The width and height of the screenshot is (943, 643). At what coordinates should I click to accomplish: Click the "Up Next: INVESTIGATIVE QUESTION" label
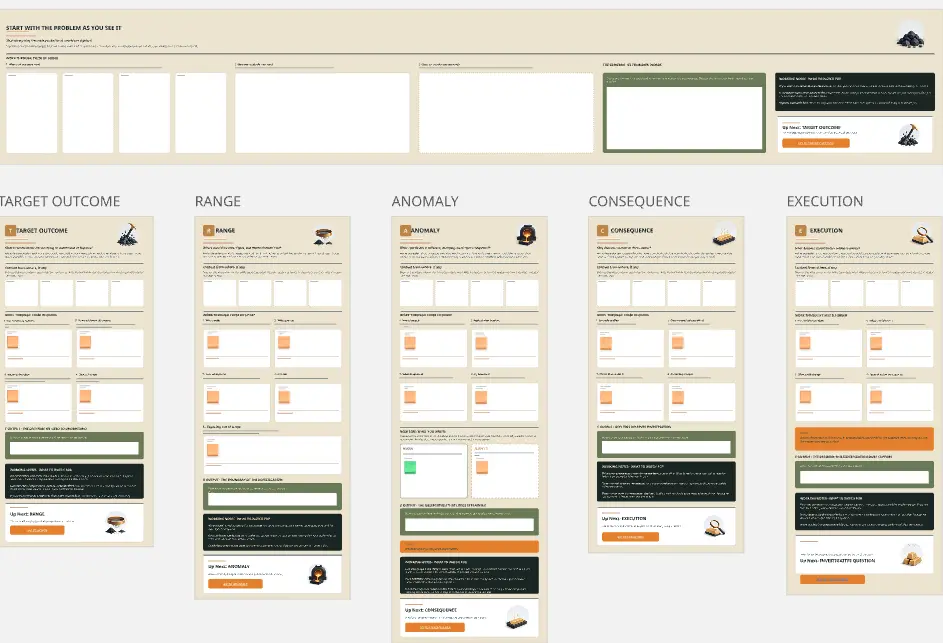(837, 561)
